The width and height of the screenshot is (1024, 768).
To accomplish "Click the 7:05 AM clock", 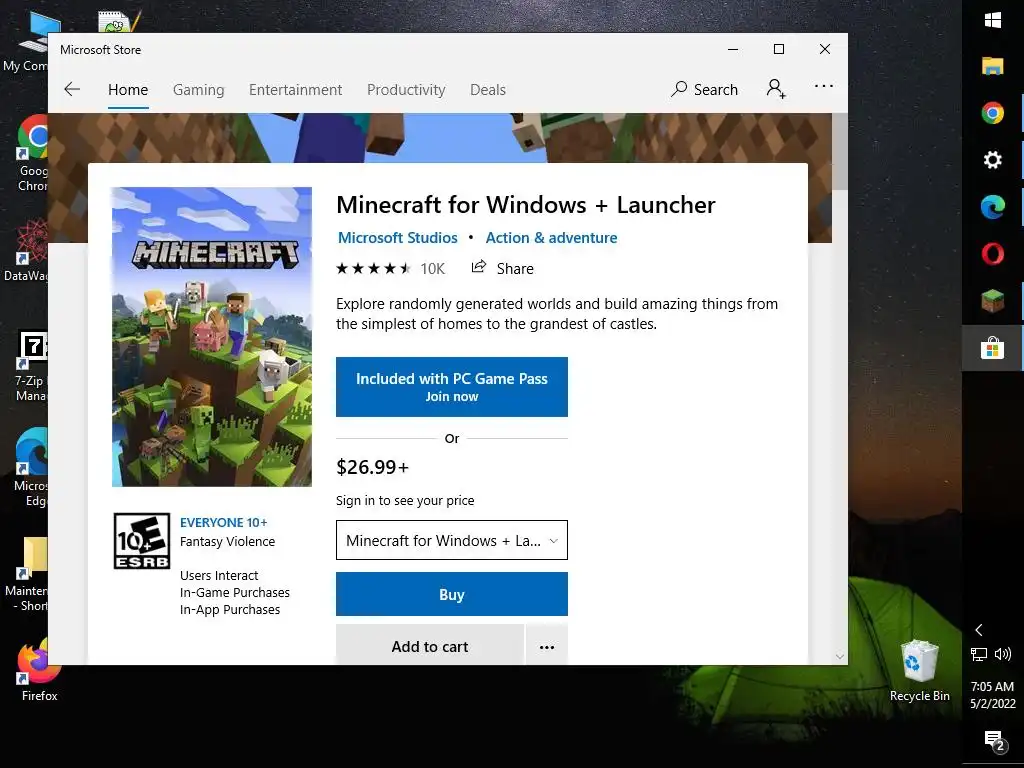I will pos(992,686).
